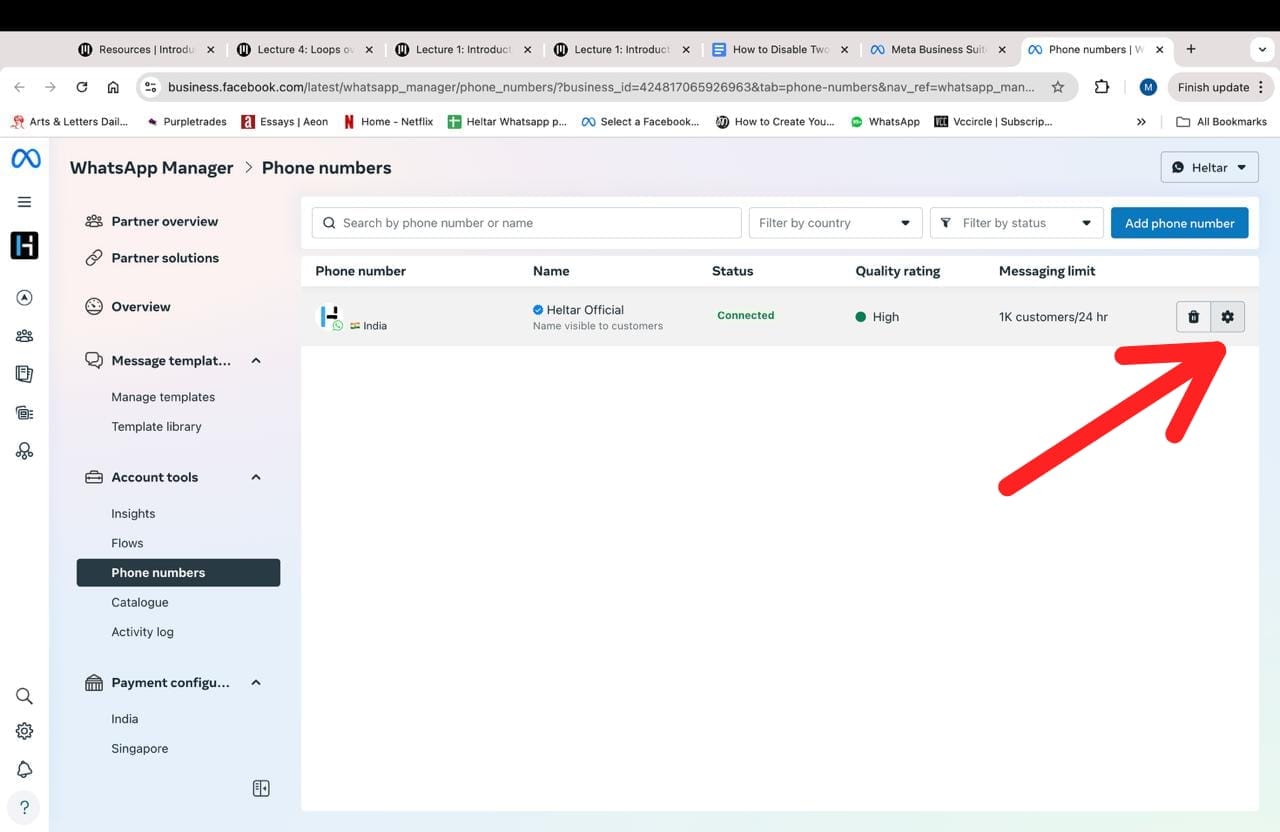Collapse sidebar using panel toggle icon

tap(261, 788)
